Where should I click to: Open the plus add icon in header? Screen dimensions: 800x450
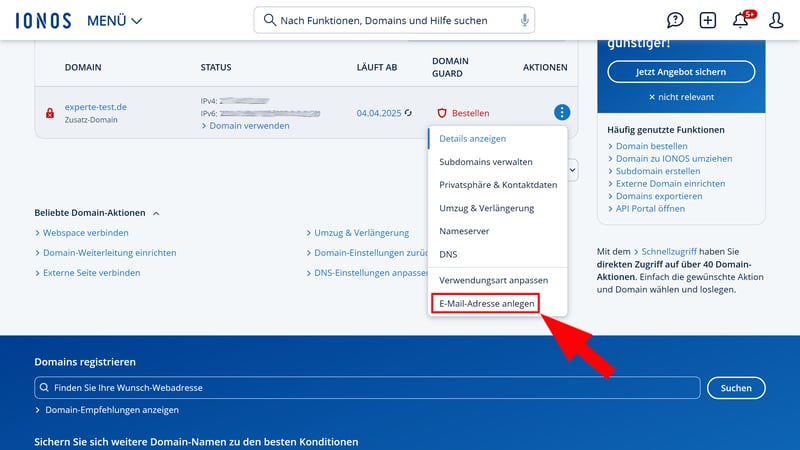708,20
